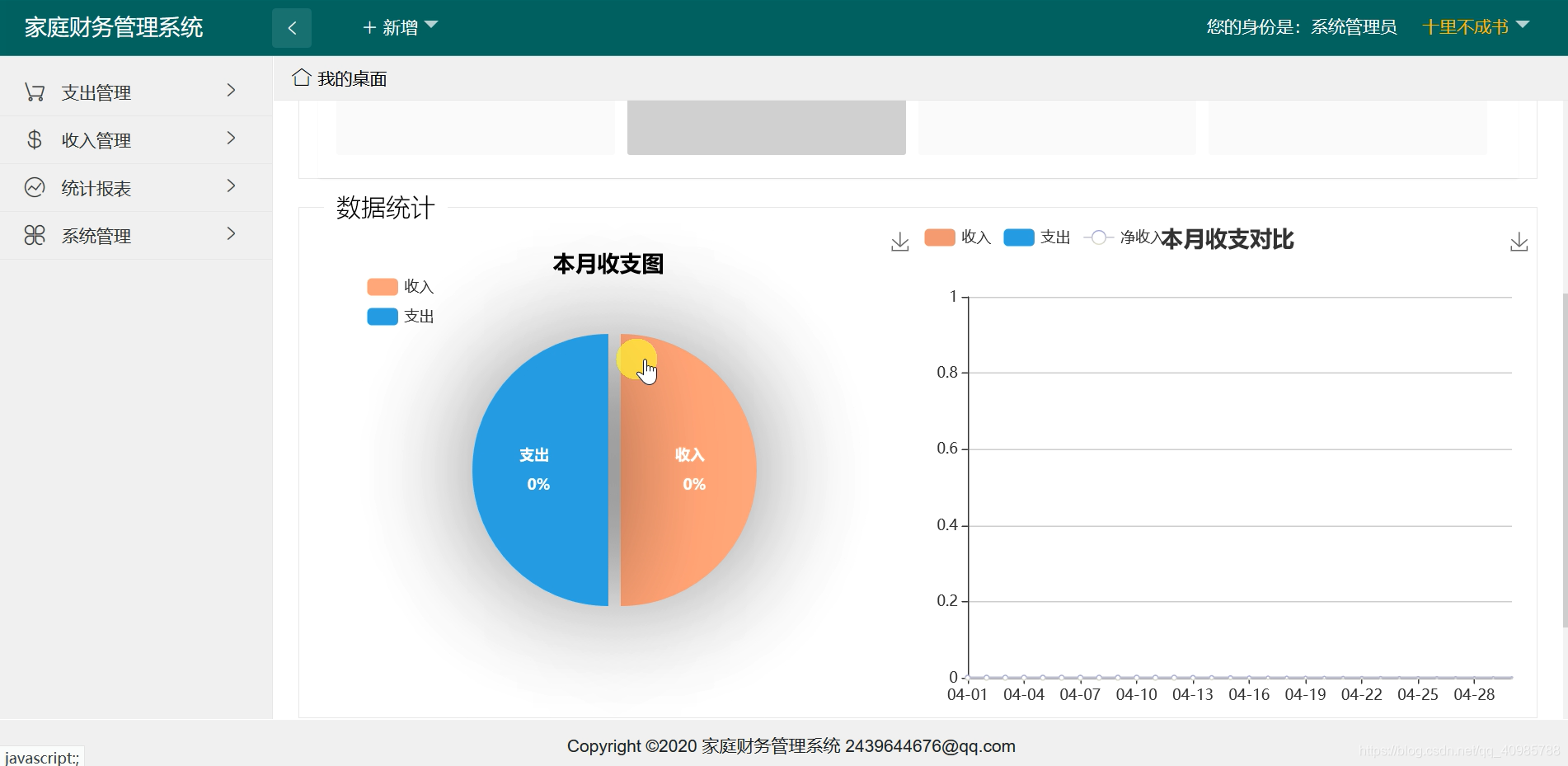This screenshot has width=1568, height=766.
Task: Click the dollar sign icon for 收入管理
Action: (35, 140)
